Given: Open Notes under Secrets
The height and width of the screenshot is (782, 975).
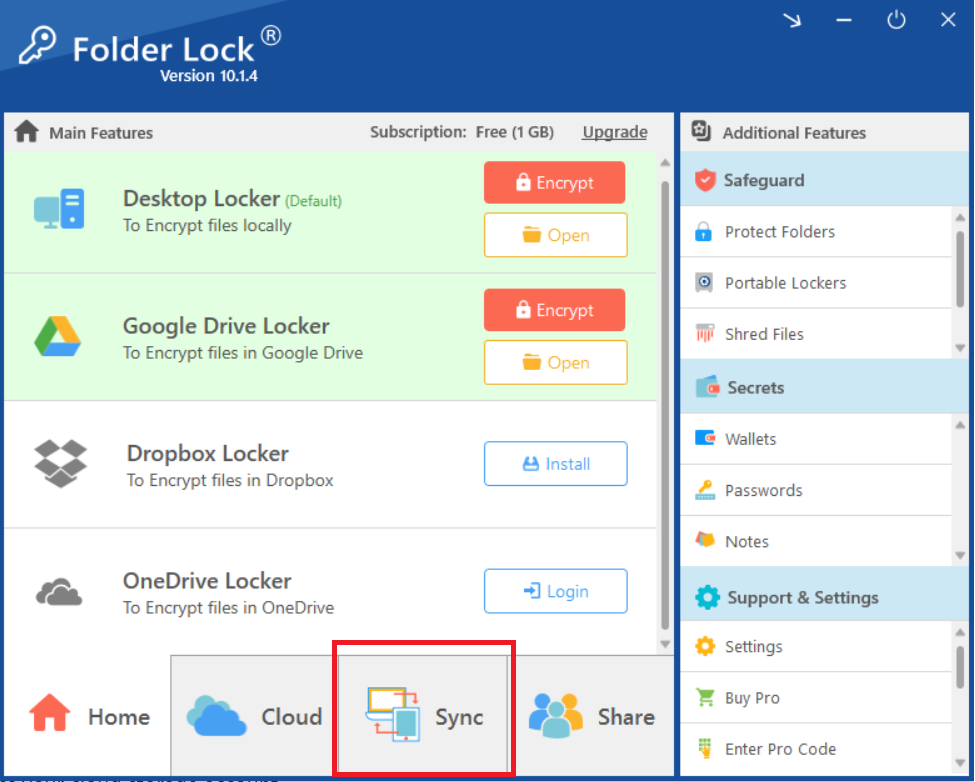Looking at the screenshot, I should tap(816, 541).
